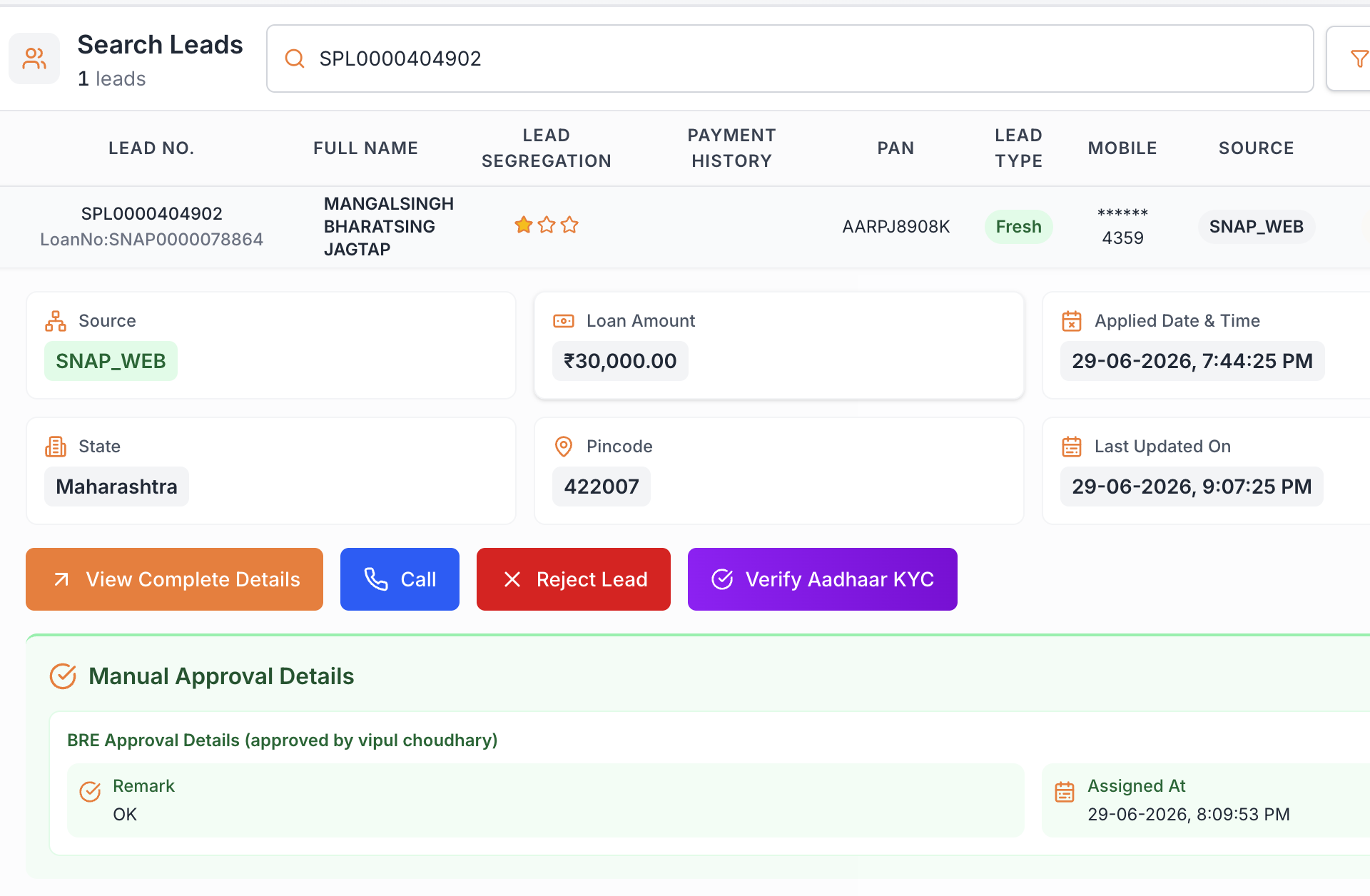Click the check badge in Verify Aadhaar KYC
This screenshot has height=896, width=1370.
coord(722,579)
